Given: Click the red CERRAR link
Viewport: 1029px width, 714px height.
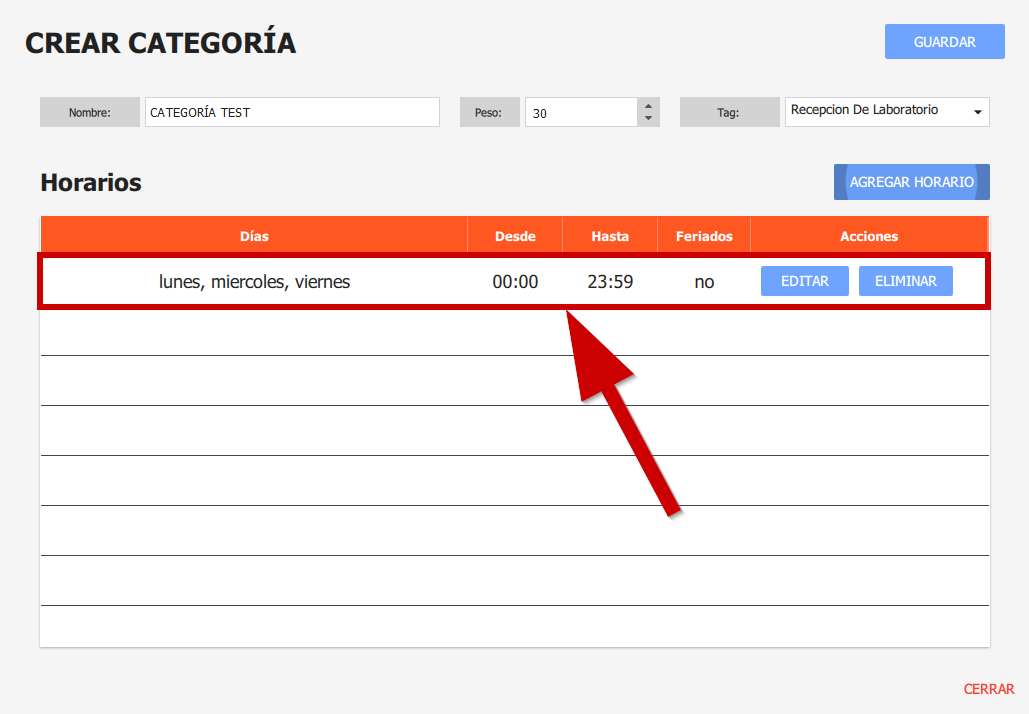Looking at the screenshot, I should [x=988, y=689].
